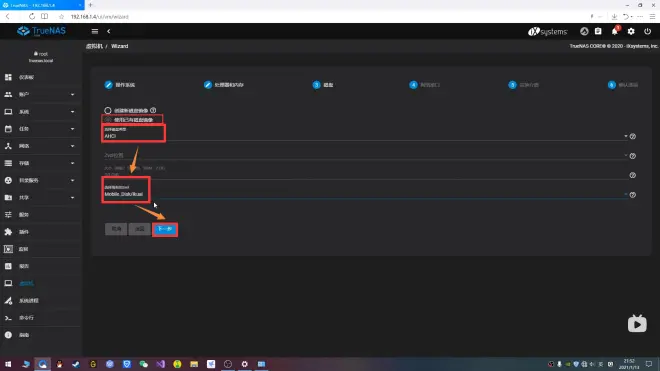The width and height of the screenshot is (660, 371).
Task: Open the Jails icon in sidebar
Action: [x=8, y=249]
